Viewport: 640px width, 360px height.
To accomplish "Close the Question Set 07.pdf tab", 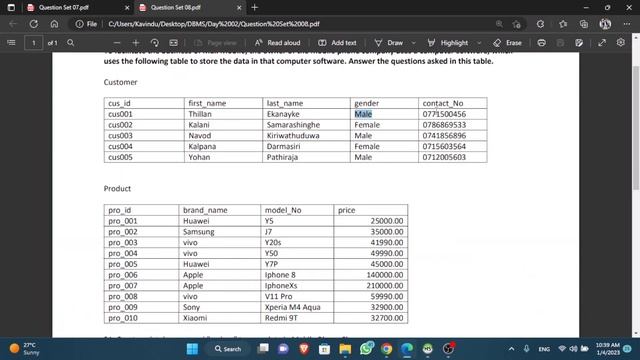I will tap(127, 7).
